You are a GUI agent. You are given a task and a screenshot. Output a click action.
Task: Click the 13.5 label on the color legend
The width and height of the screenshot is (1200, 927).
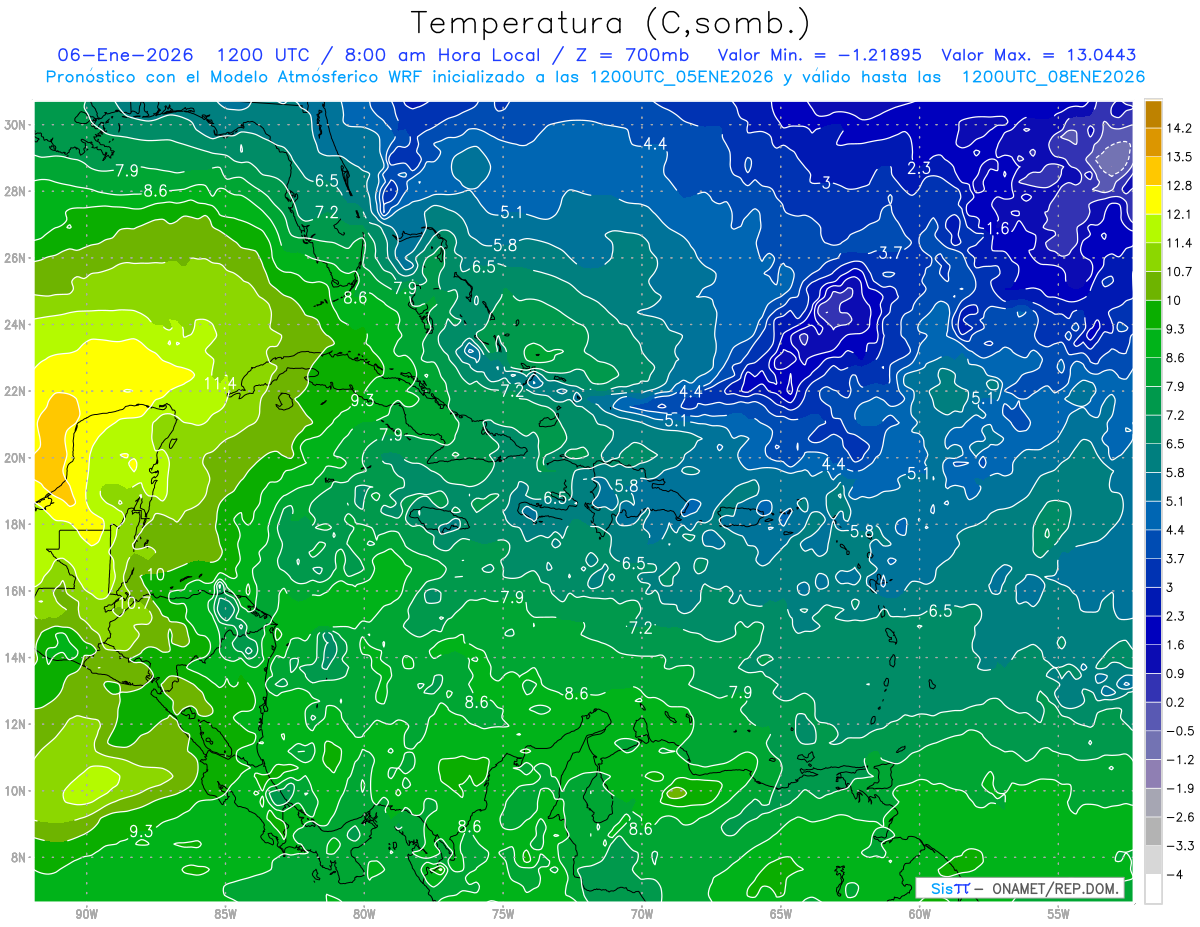pyautogui.click(x=1178, y=157)
